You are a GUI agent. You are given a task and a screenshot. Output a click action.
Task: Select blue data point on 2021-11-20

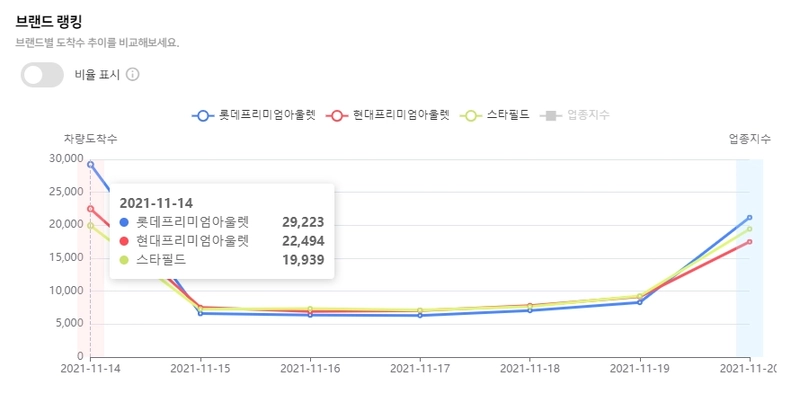(749, 217)
